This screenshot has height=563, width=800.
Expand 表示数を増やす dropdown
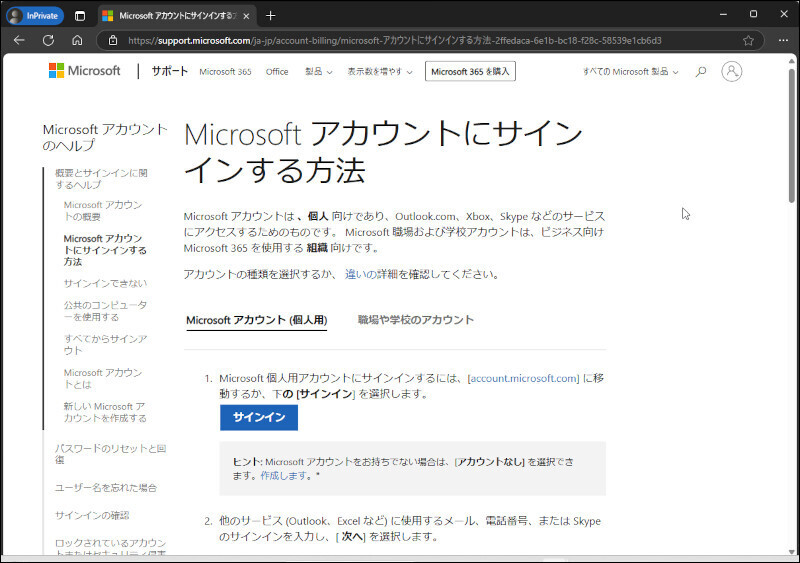click(x=380, y=72)
